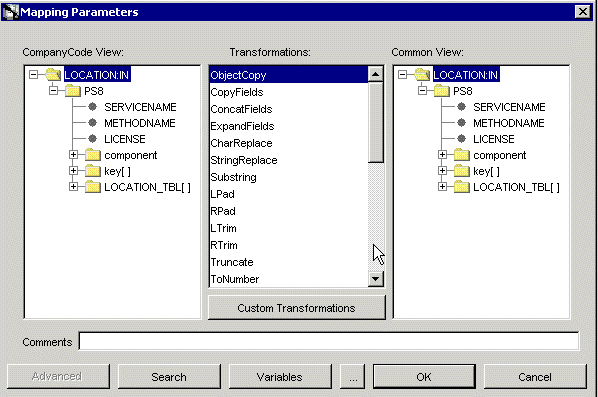Screen dimensions: 598x397
Task: Select CharReplace transformation
Action: pyautogui.click(x=289, y=143)
